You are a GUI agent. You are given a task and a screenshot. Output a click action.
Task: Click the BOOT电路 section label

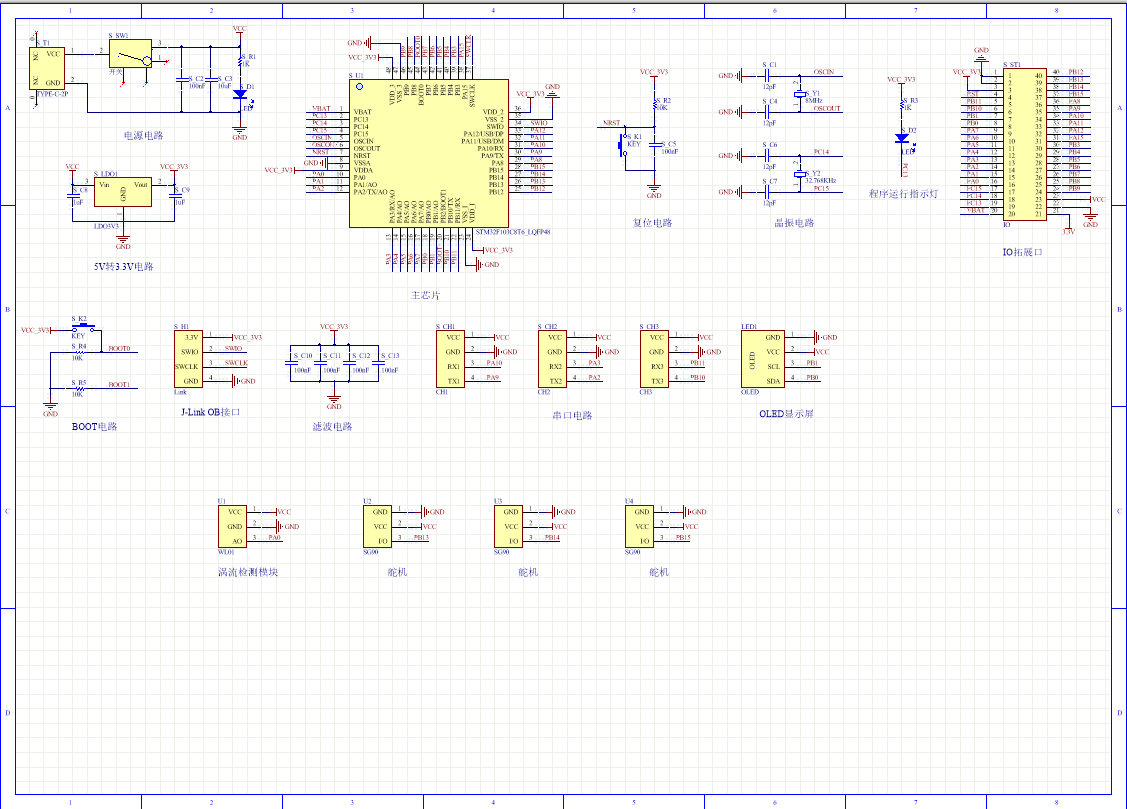pyautogui.click(x=94, y=427)
